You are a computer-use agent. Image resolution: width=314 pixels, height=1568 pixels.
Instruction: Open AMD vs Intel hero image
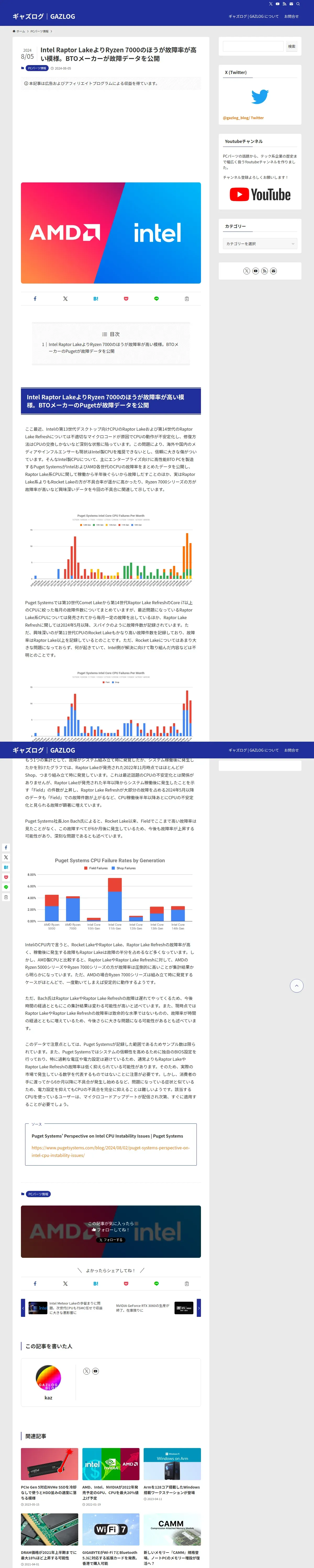pyautogui.click(x=111, y=233)
